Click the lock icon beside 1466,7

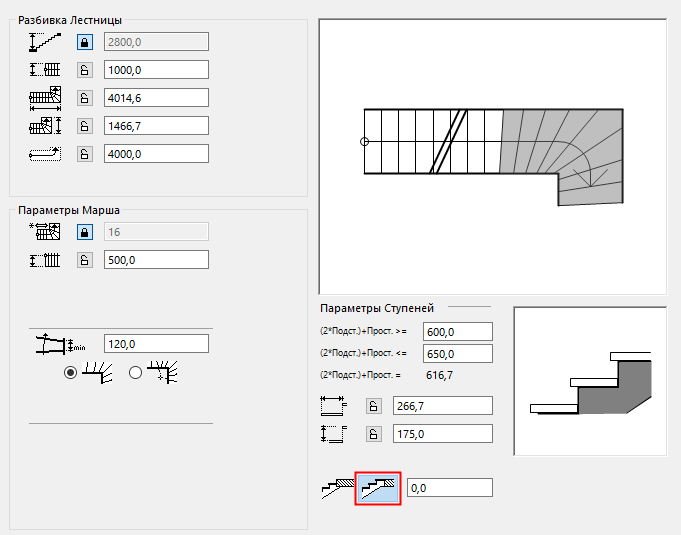pyautogui.click(x=85, y=125)
